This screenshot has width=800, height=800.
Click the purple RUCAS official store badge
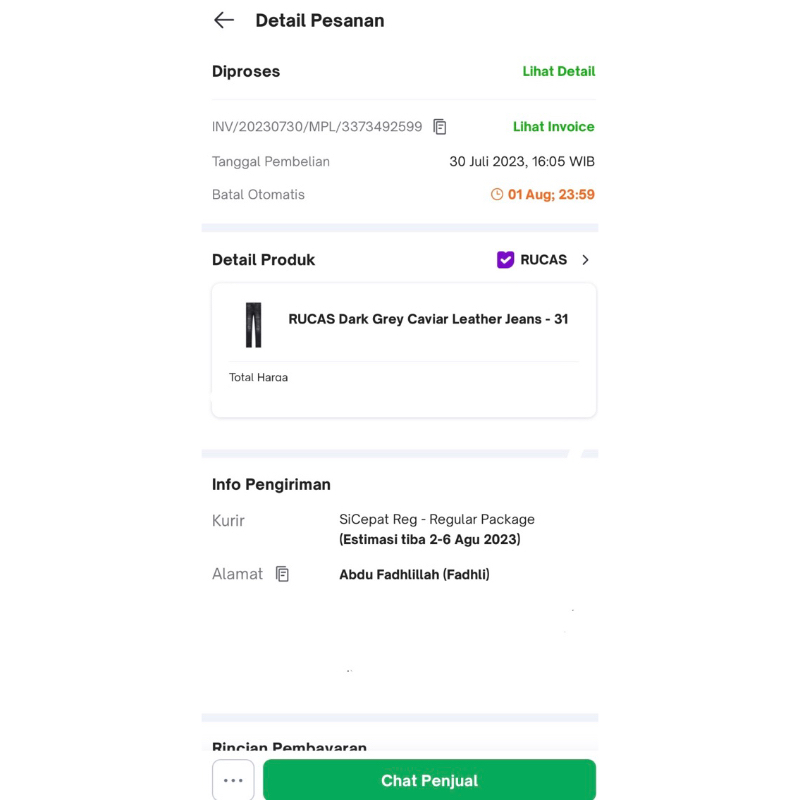coord(506,260)
